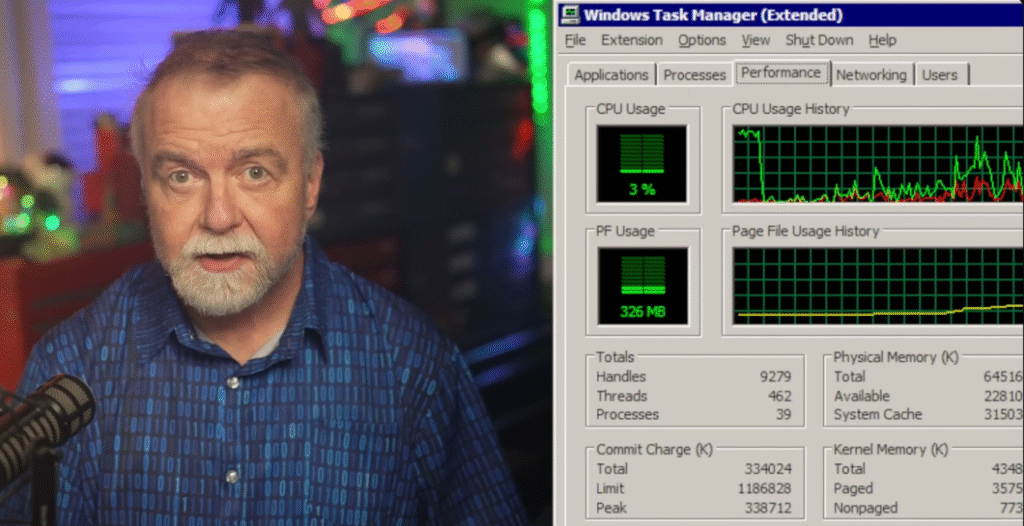Screen dimensions: 1024x526
Task: Select the Performance tab
Action: click(780, 73)
